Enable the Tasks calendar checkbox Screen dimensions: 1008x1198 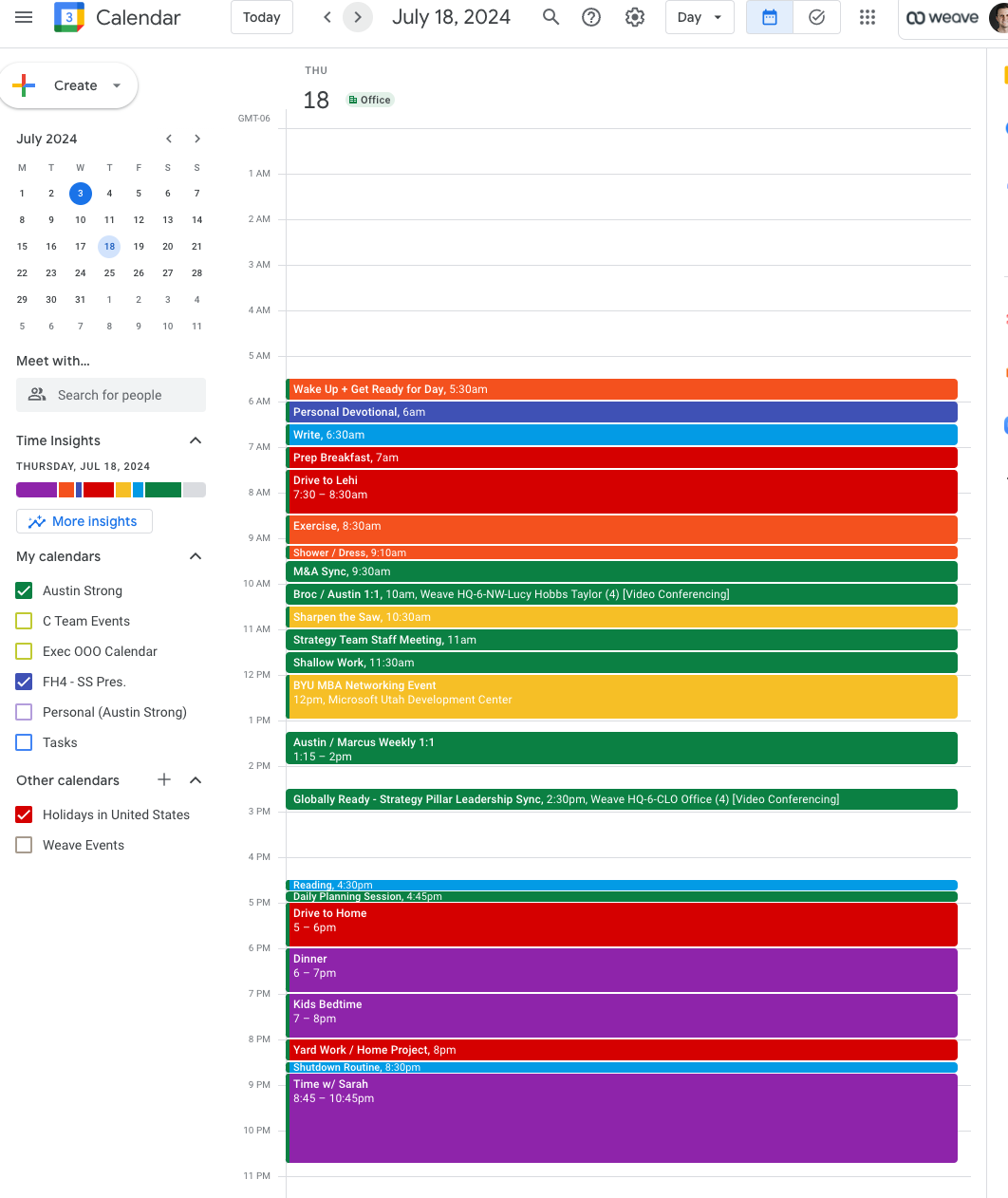25,742
